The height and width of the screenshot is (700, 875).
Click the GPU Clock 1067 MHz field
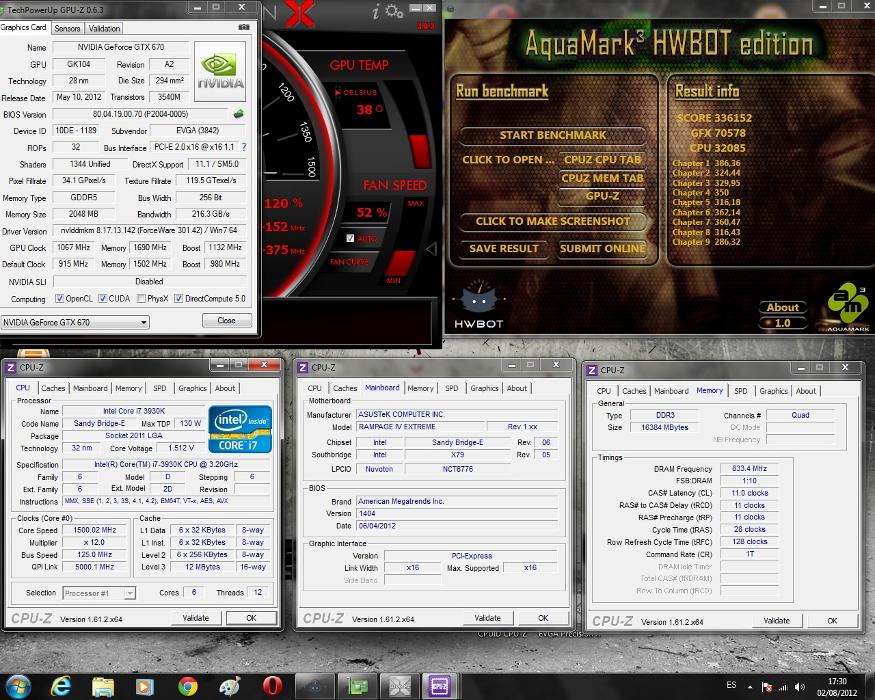click(x=73, y=247)
